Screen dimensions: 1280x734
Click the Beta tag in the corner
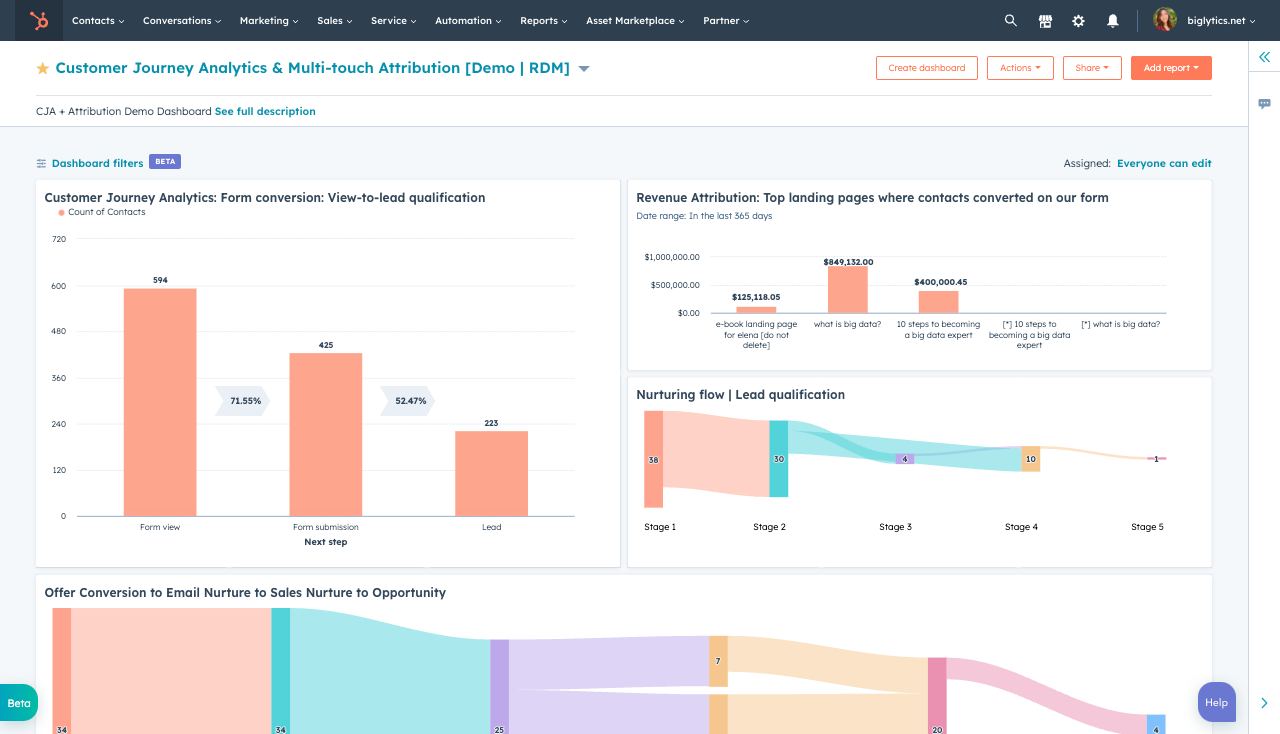18,702
